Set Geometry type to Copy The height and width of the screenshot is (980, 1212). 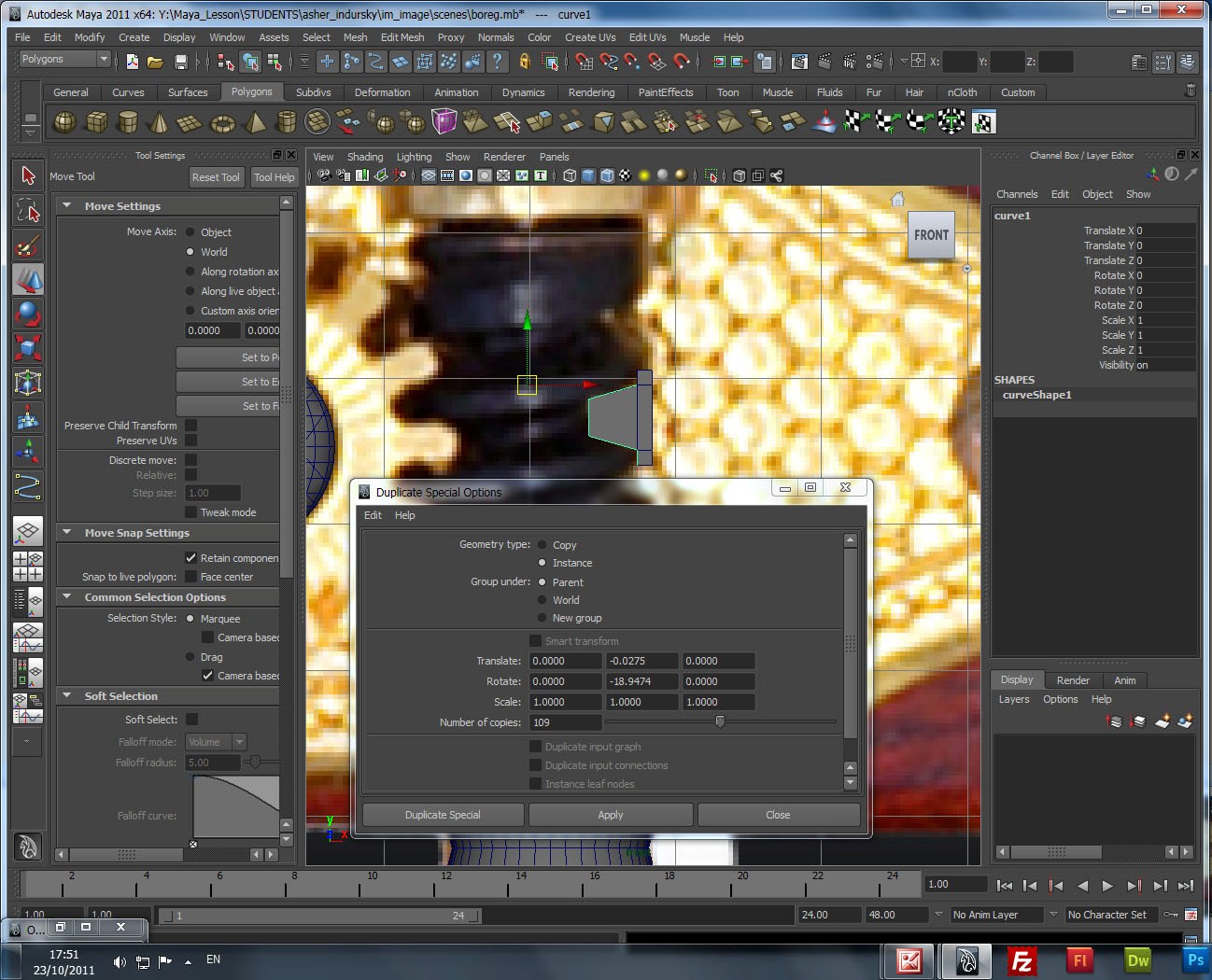coord(542,545)
